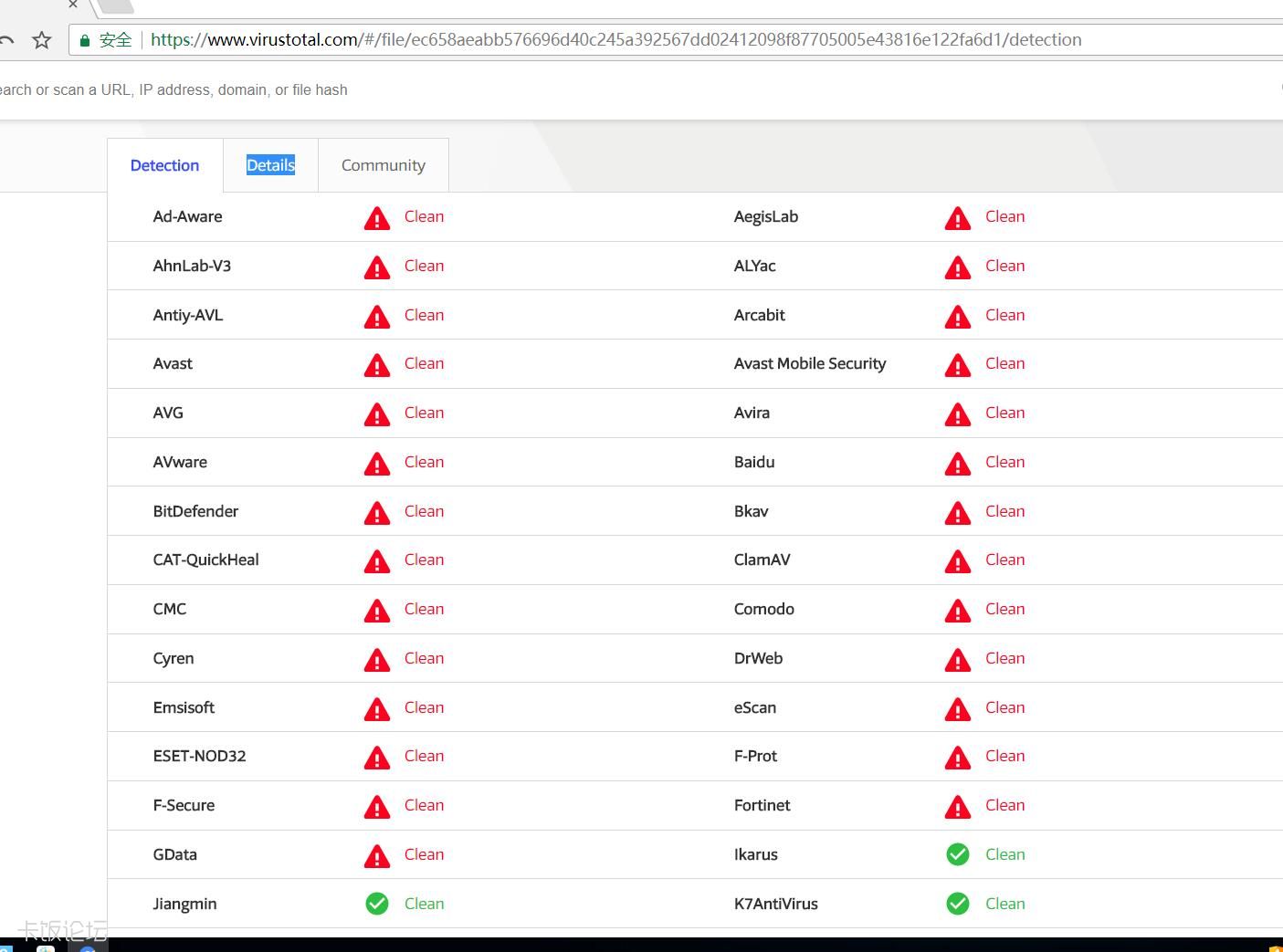This screenshot has height=952, width=1283.
Task: Click the red warning icon for Ad-Aware
Action: tap(377, 218)
